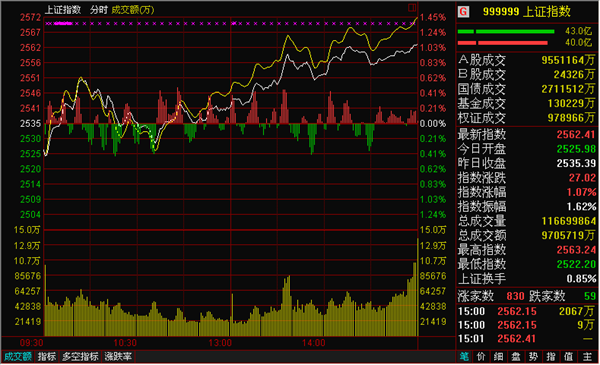This screenshot has width=600, height=365.
Task: Click the red G icon beside 999999
Action: pyautogui.click(x=463, y=11)
